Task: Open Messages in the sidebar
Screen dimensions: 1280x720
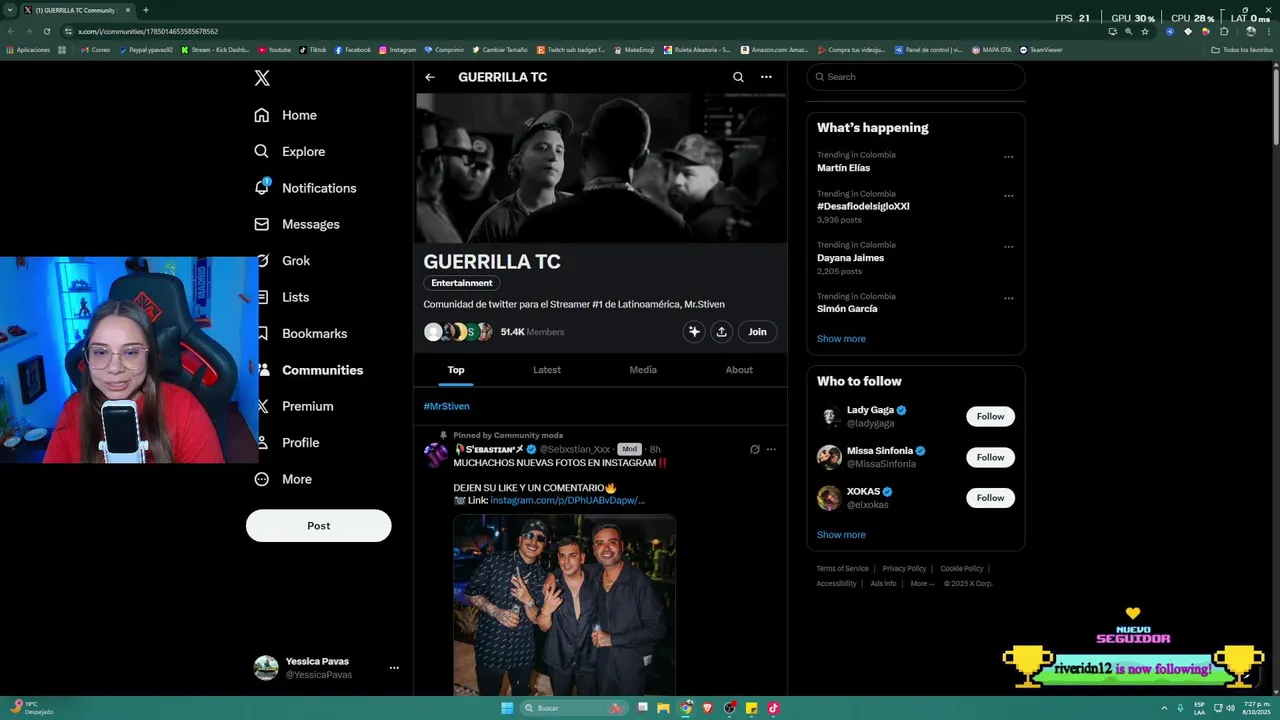Action: pos(296,224)
